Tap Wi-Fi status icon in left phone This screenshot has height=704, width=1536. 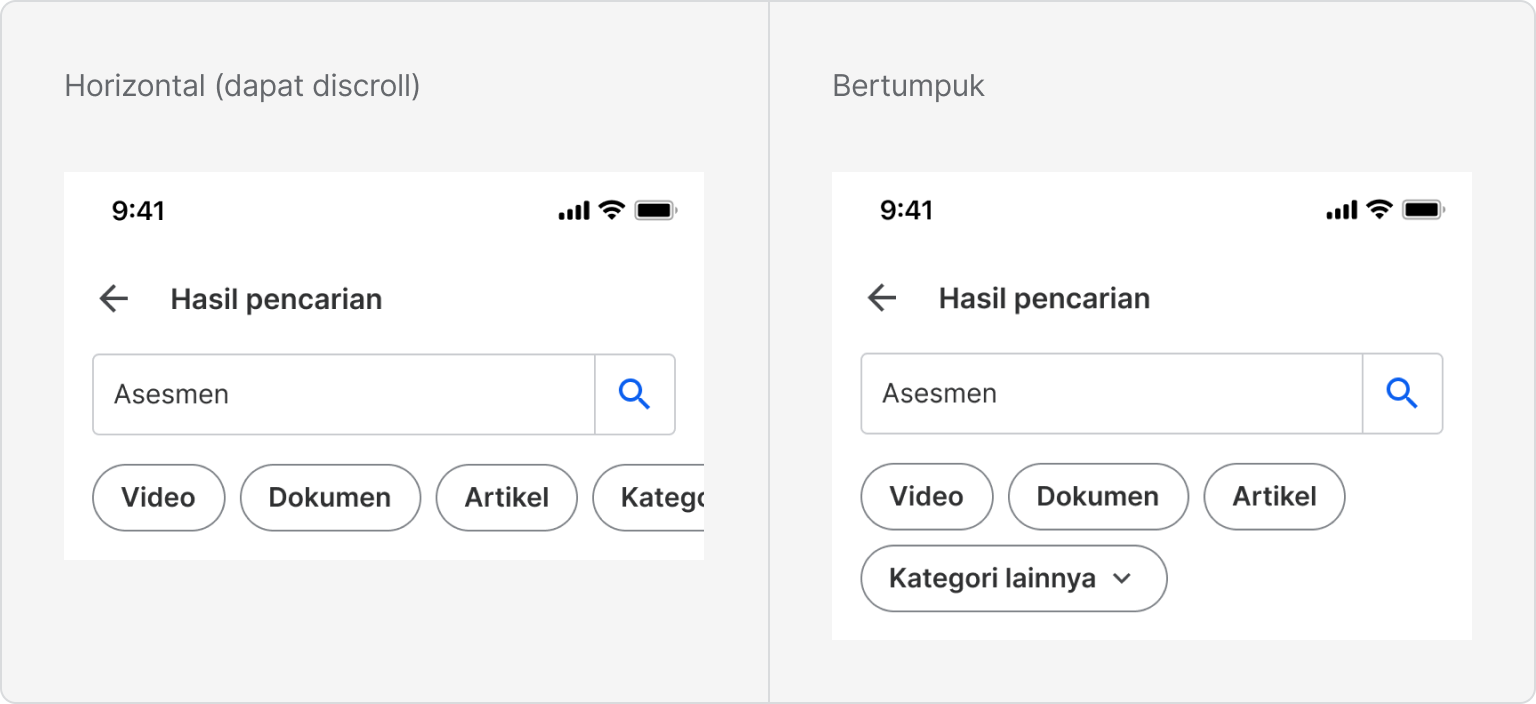(612, 210)
